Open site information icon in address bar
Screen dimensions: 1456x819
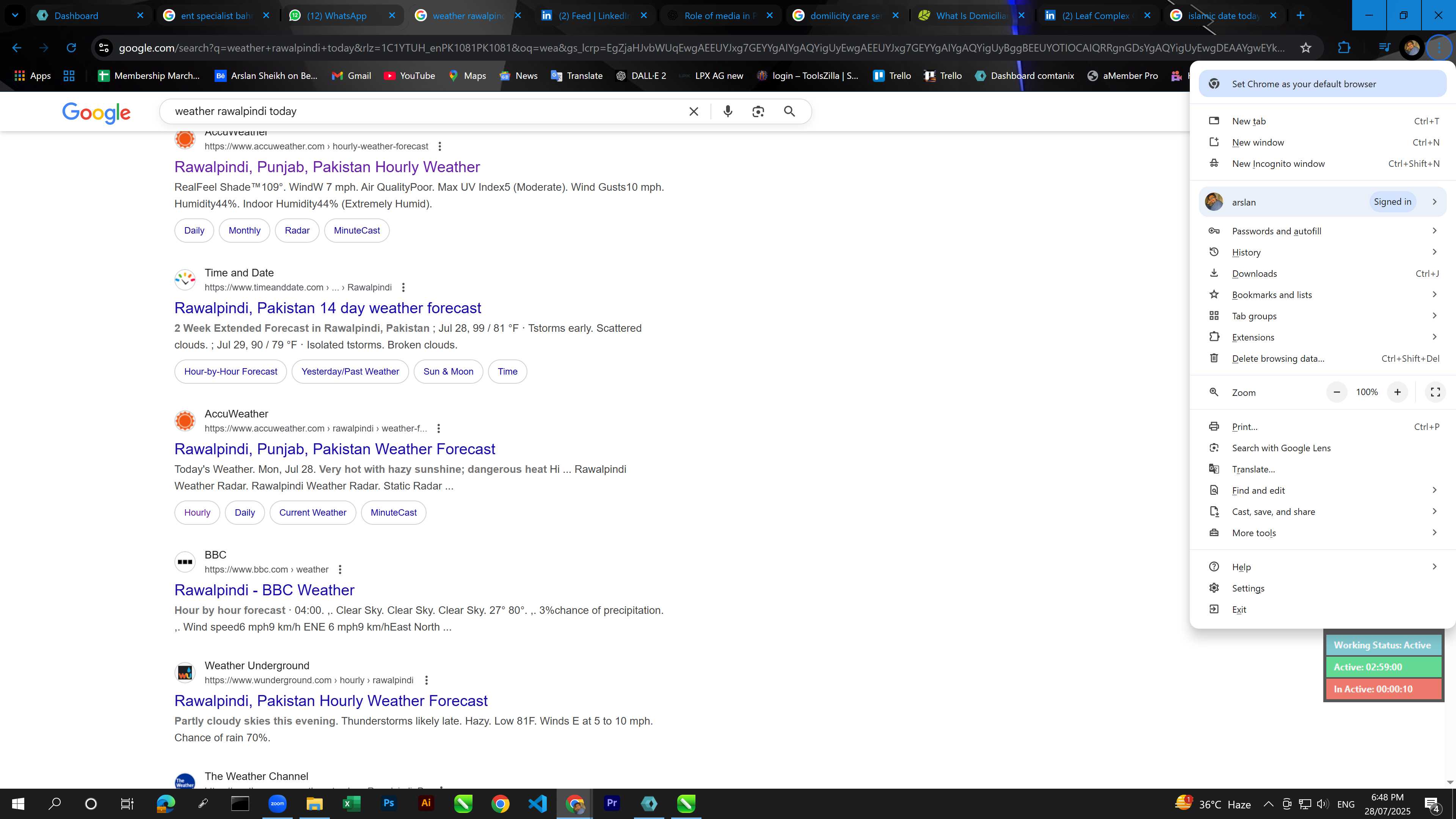[x=104, y=48]
